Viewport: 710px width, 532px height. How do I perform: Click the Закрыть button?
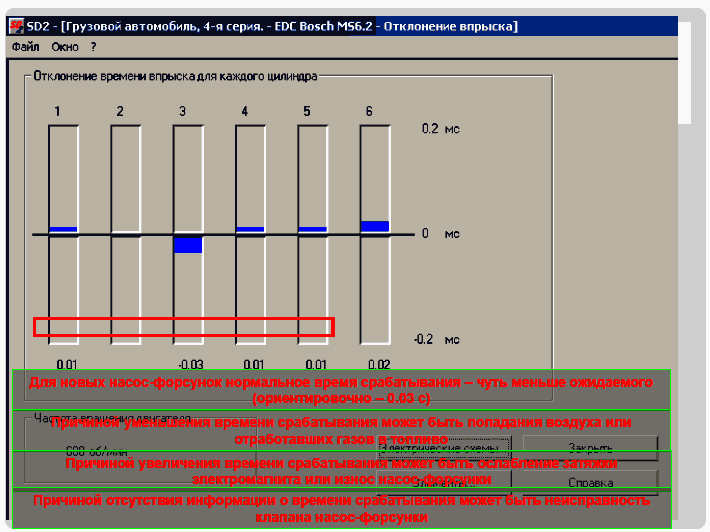(x=590, y=447)
